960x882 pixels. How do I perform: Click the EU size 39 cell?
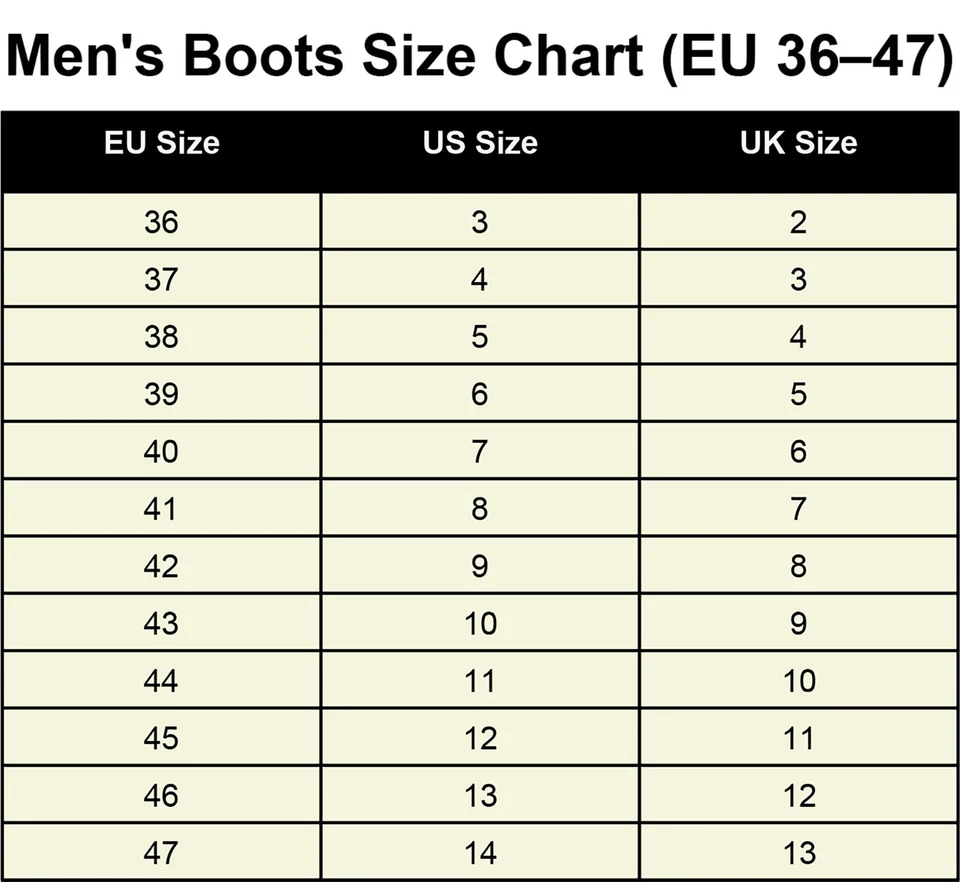[161, 394]
